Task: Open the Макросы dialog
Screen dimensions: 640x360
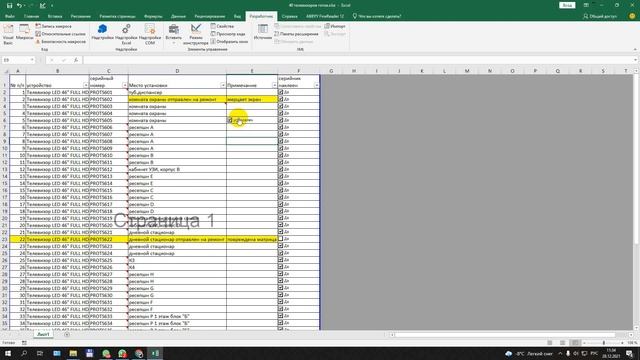Action: 24,33
